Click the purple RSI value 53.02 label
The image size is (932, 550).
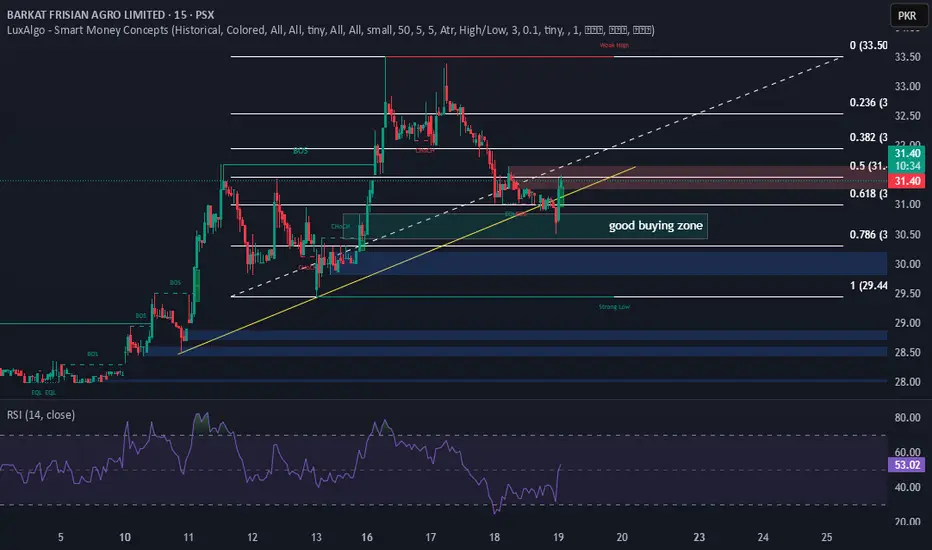tap(907, 465)
